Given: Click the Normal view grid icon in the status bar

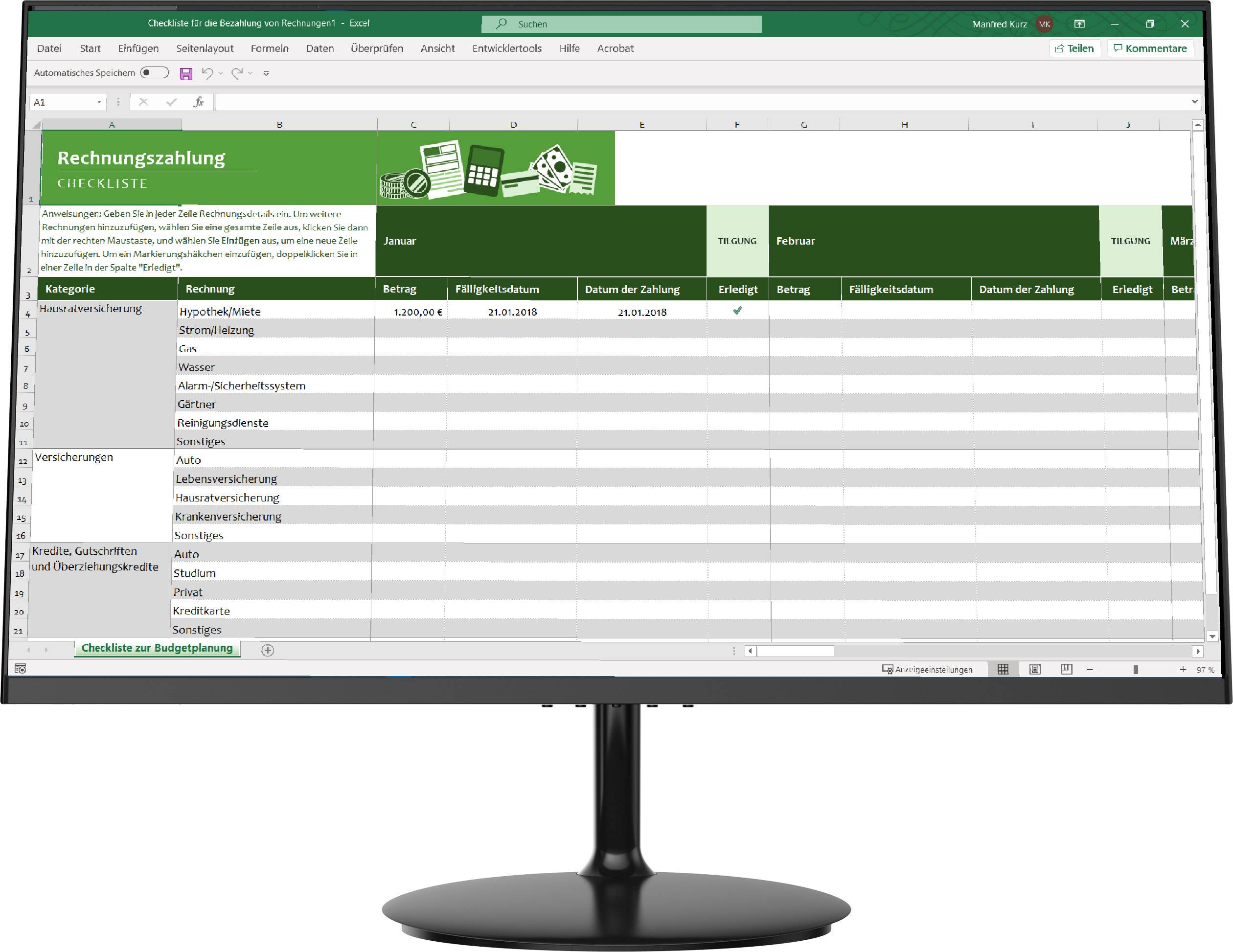Looking at the screenshot, I should tap(1004, 669).
